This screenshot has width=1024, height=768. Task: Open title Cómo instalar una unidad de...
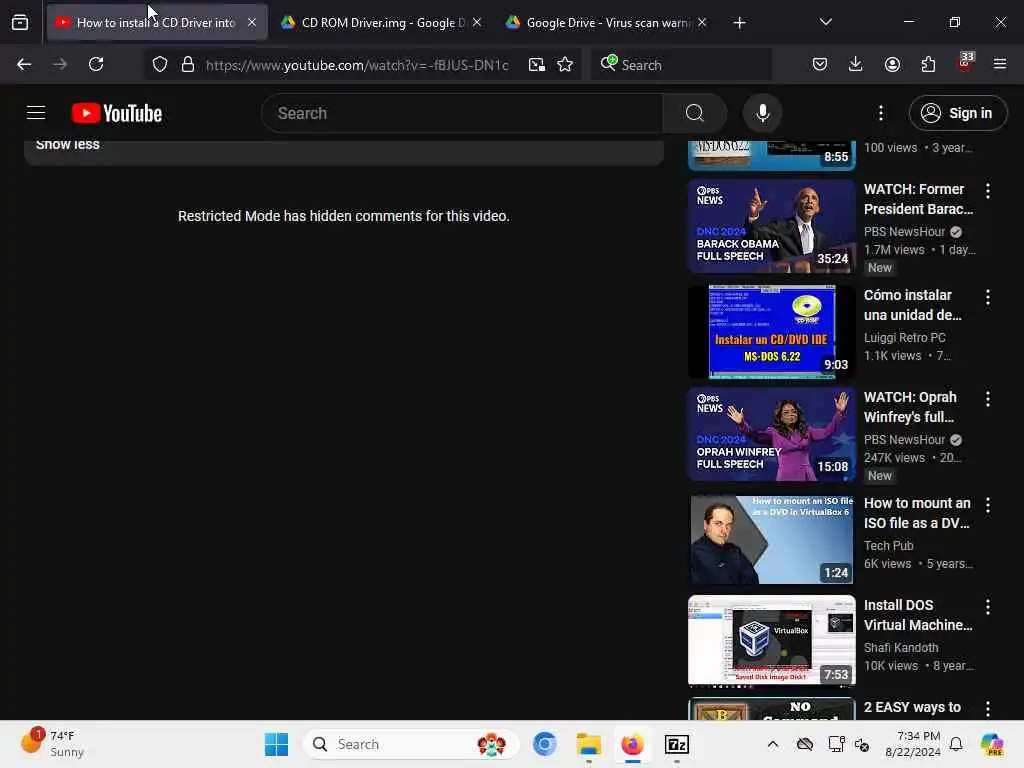click(x=913, y=305)
